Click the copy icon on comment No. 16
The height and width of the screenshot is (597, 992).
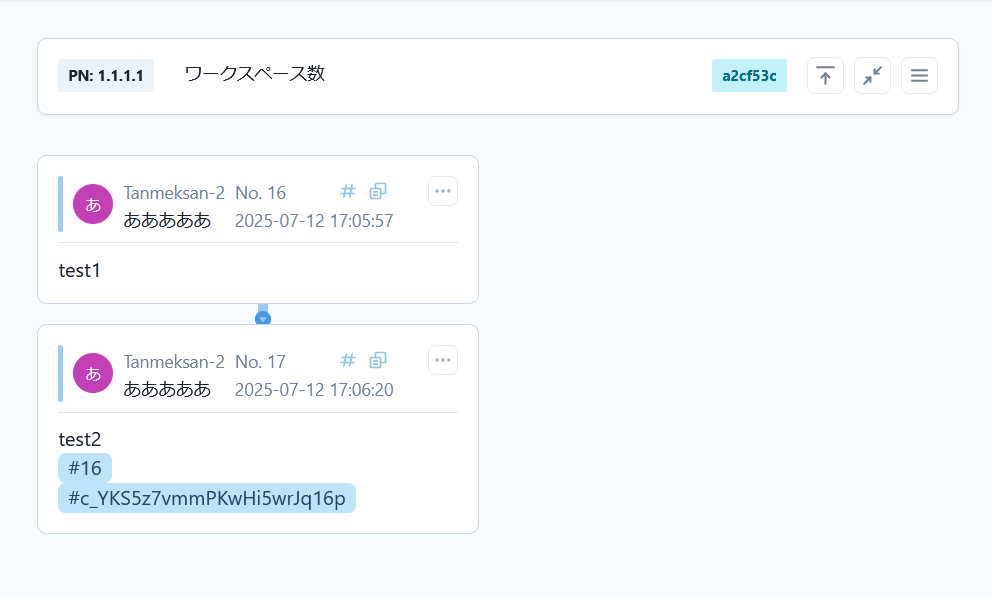377,191
